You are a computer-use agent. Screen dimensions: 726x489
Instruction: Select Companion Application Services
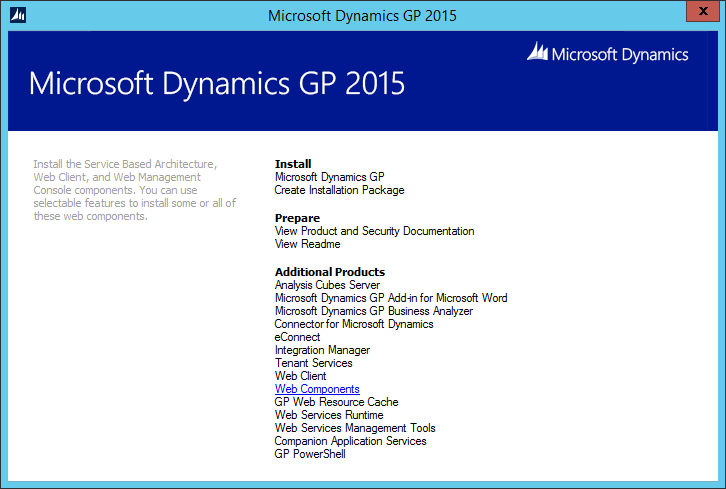pyautogui.click(x=350, y=441)
